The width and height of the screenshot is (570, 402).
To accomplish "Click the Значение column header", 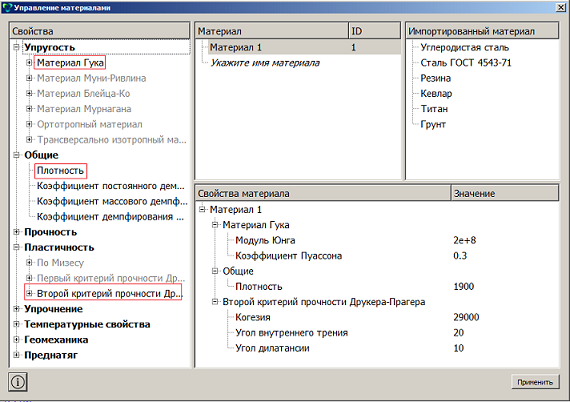I will tap(505, 193).
